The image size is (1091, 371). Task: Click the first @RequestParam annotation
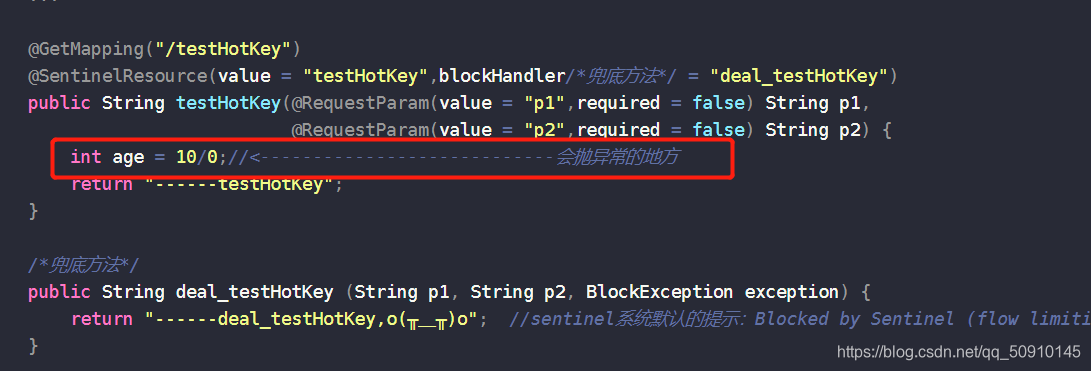tap(360, 103)
